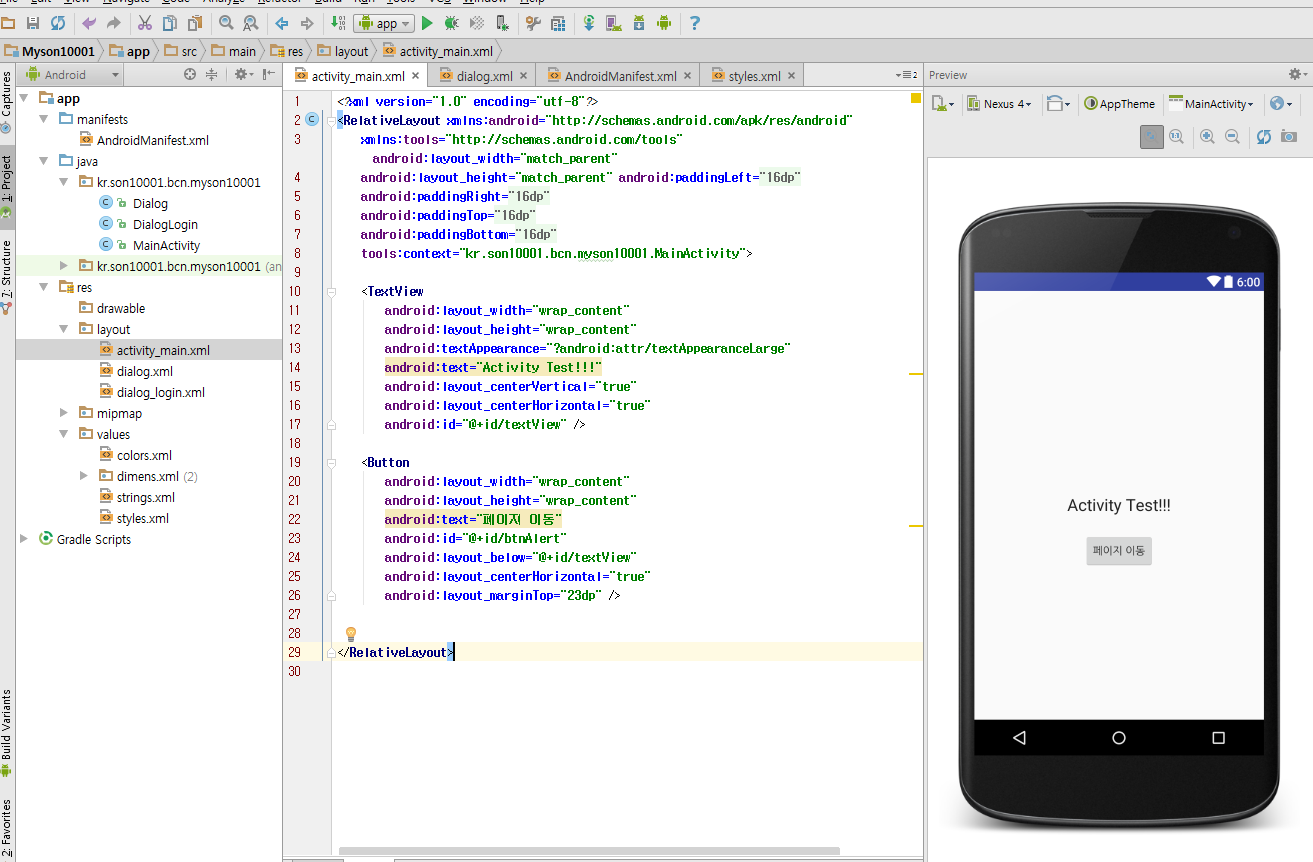Close the activity_main.xml tab

click(x=417, y=75)
